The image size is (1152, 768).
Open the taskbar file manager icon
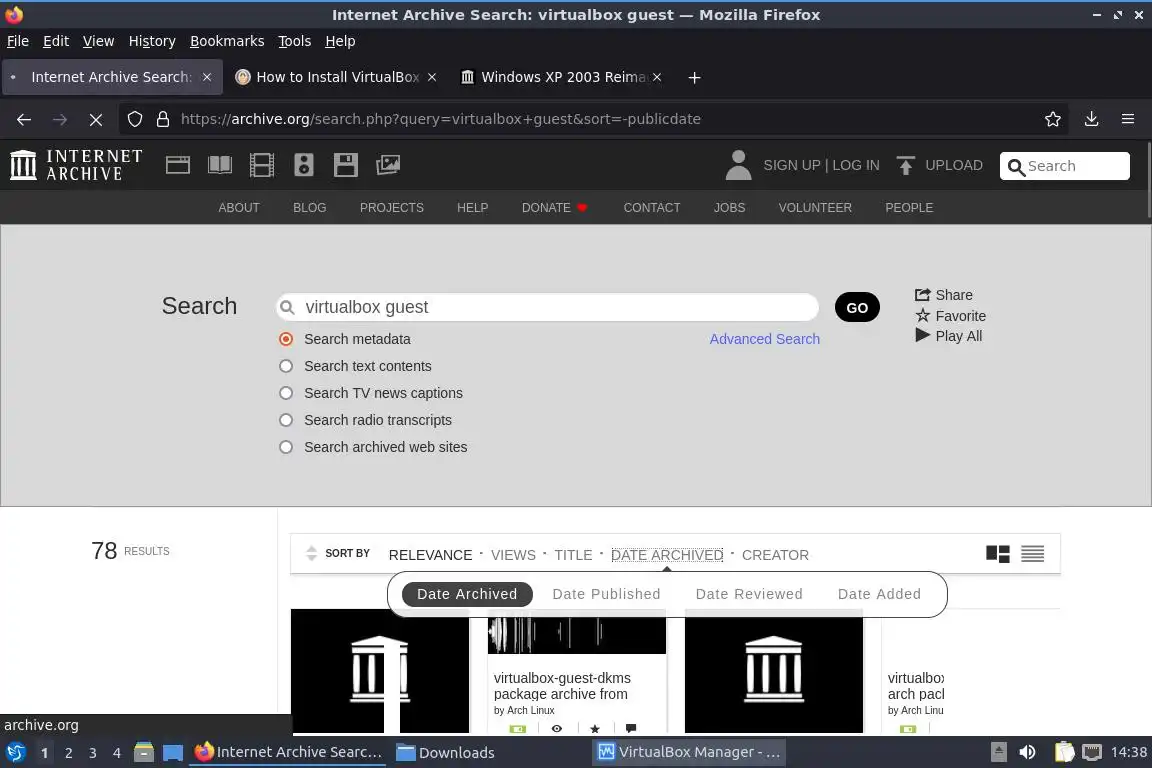tap(144, 752)
